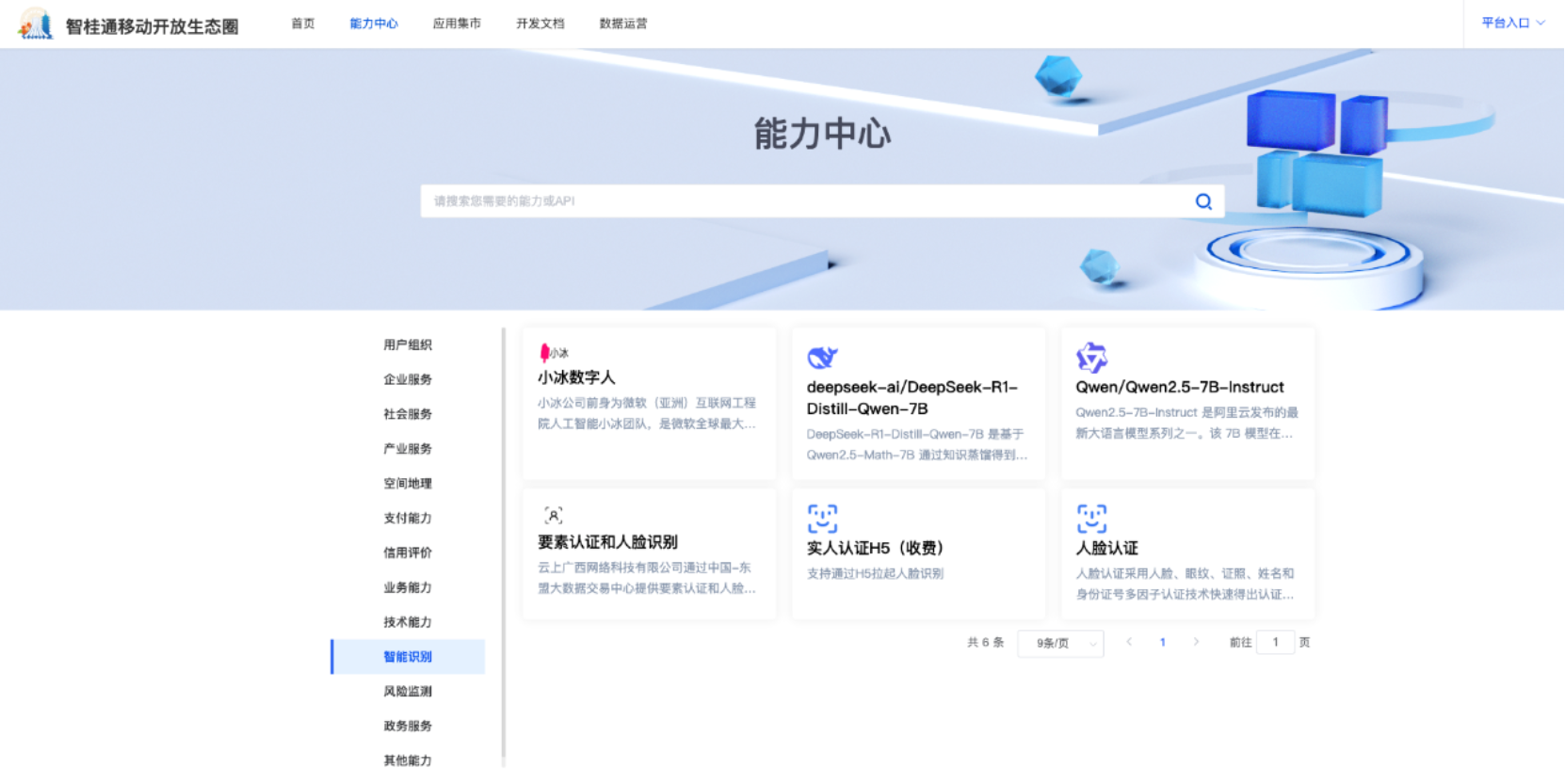Click the 能力中心 banner heading
The image size is (1565, 784).
(x=823, y=134)
